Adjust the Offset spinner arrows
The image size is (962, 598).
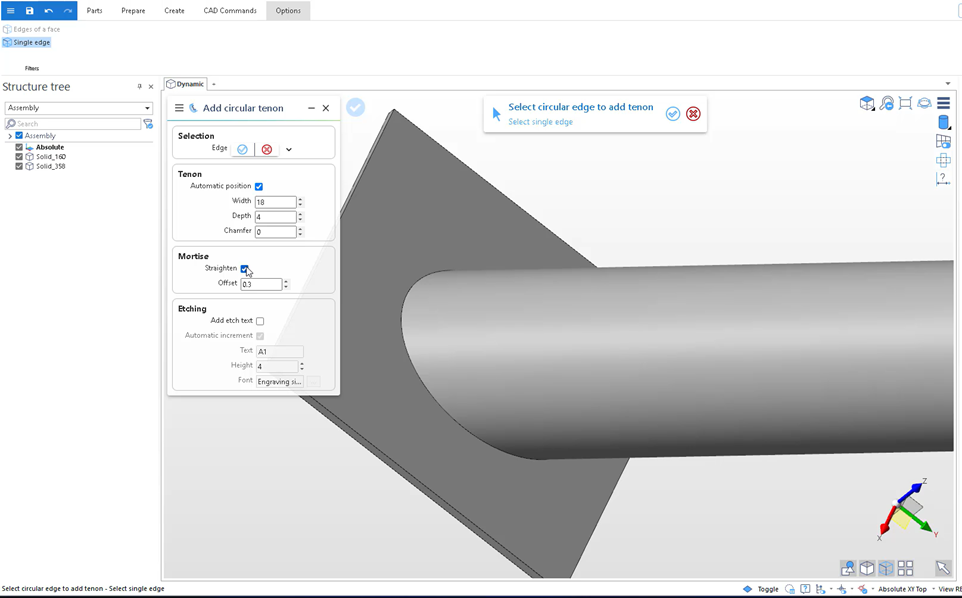(x=286, y=284)
